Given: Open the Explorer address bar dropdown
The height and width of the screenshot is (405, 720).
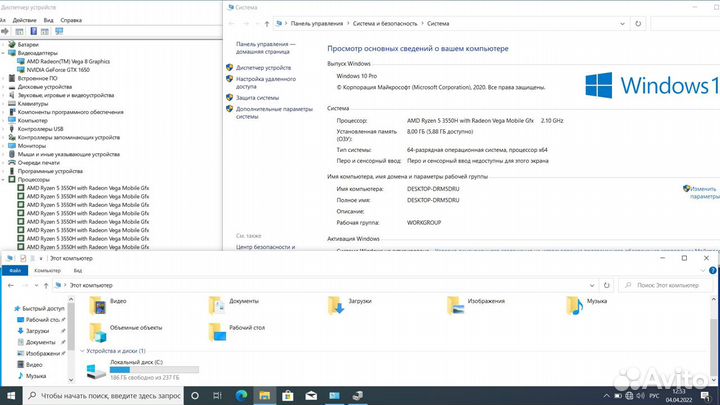Looking at the screenshot, I should click(x=592, y=285).
